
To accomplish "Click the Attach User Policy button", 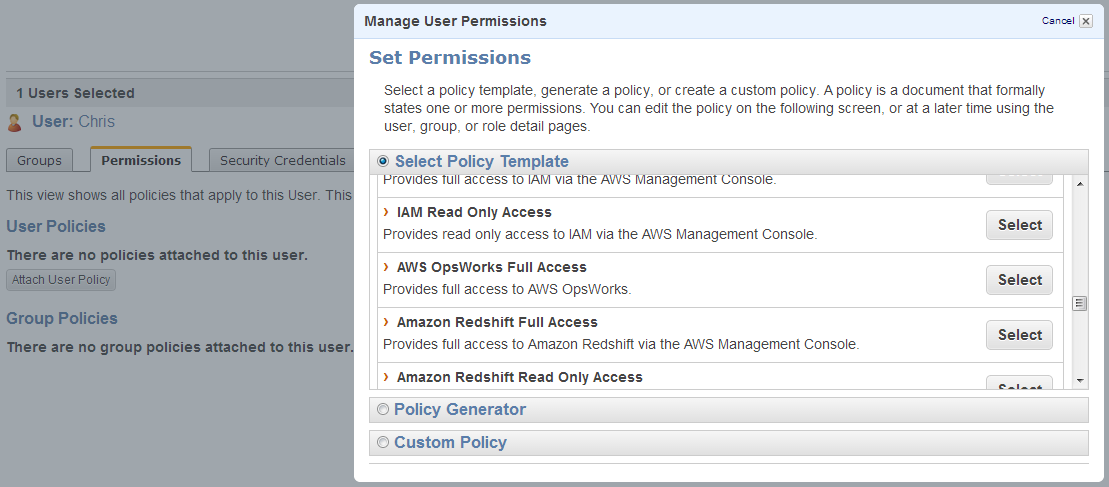I will [x=61, y=280].
